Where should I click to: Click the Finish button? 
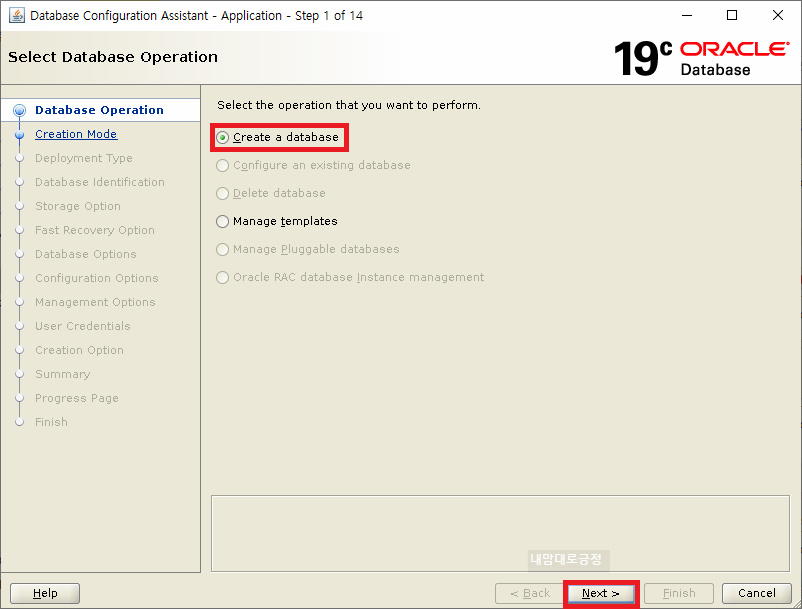679,593
